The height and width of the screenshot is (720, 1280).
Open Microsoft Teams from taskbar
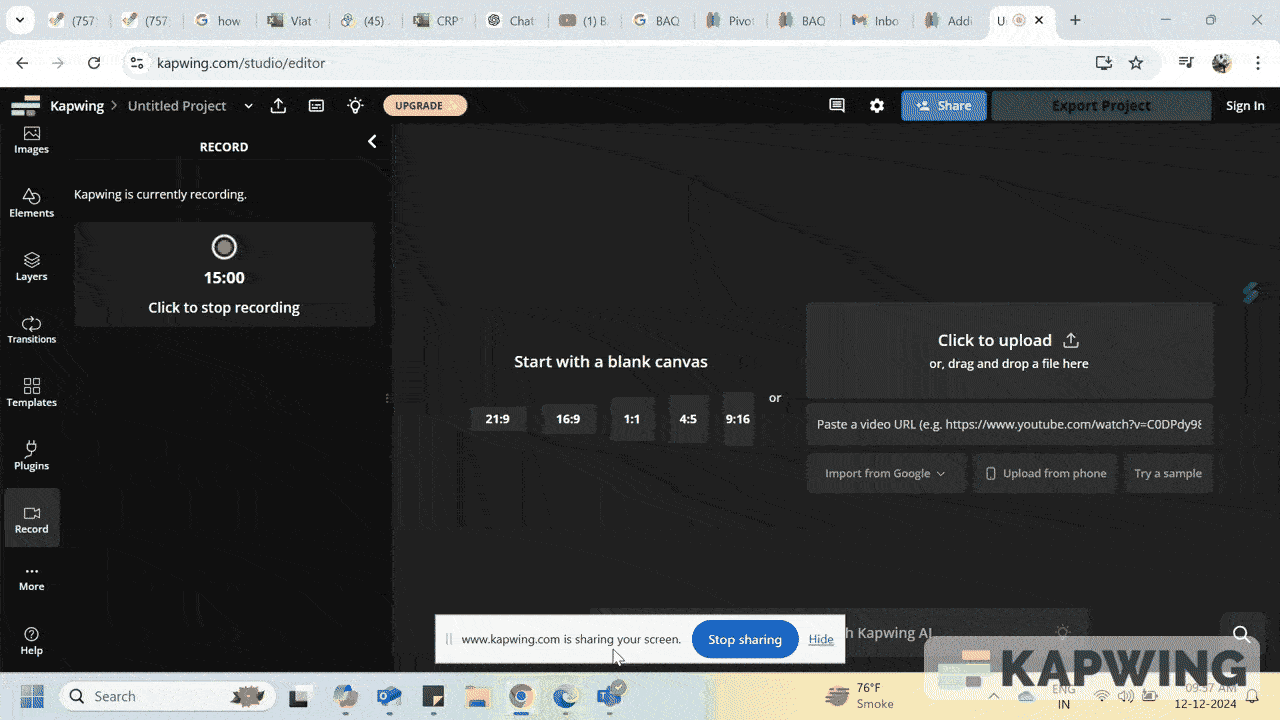609,696
